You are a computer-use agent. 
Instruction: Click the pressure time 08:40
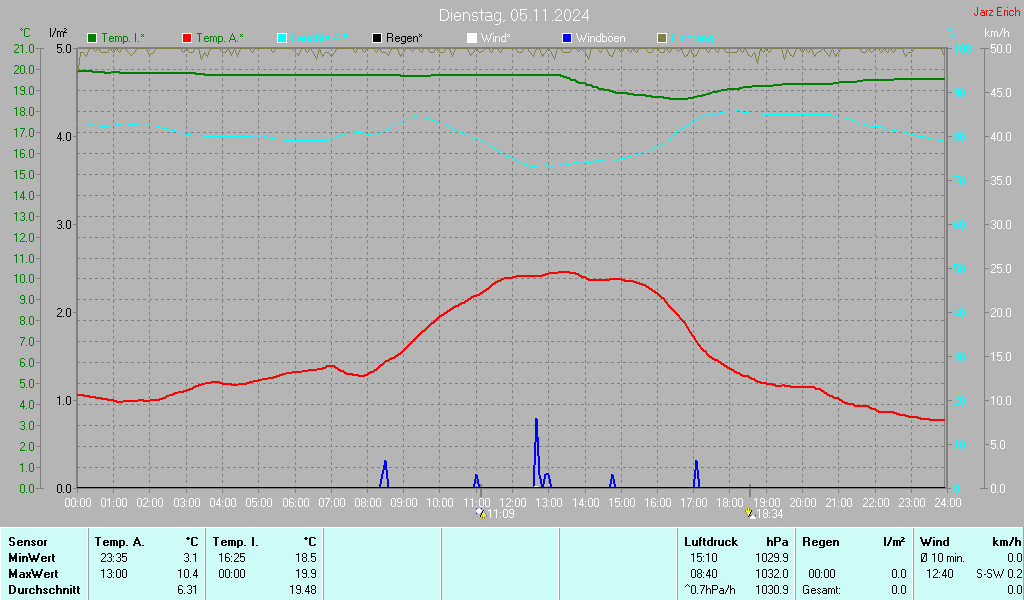703,574
